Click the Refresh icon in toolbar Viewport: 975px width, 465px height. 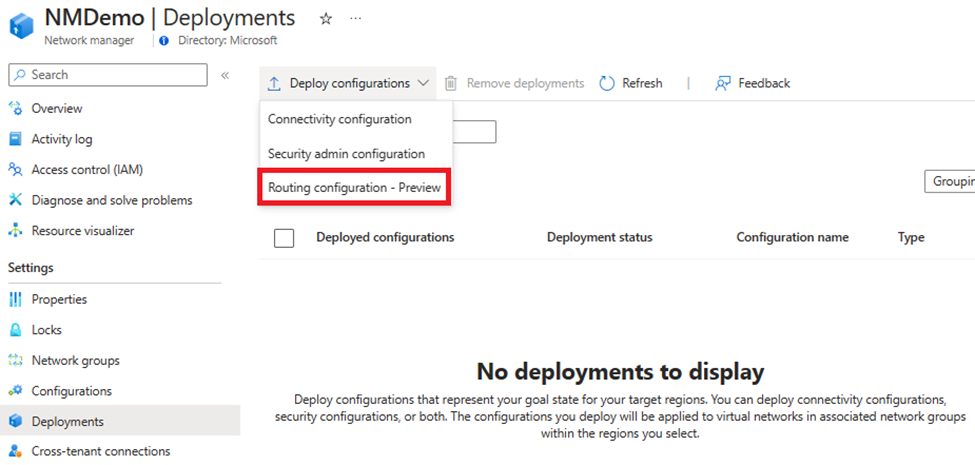(607, 84)
